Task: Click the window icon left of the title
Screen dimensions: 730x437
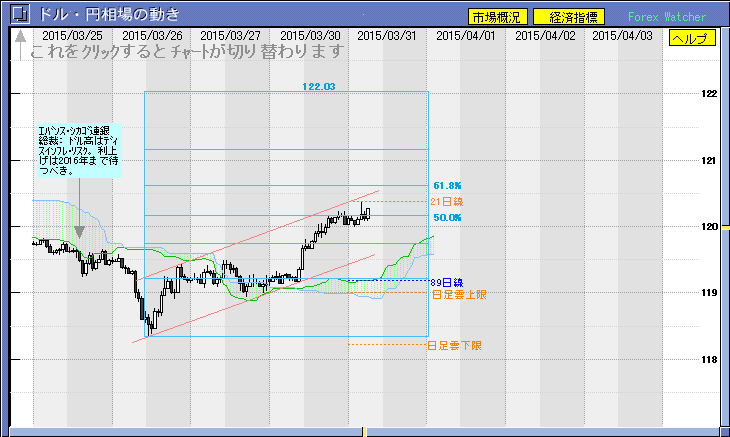Action: (20, 14)
